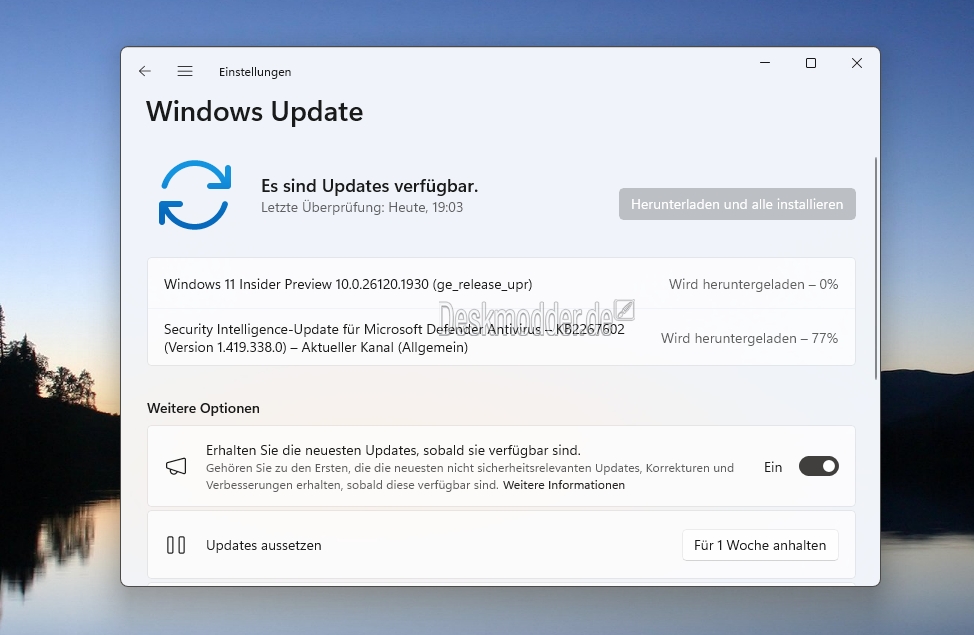Select the Security Intelligence-Update Defender row
Viewport: 974px width, 635px height.
point(501,337)
